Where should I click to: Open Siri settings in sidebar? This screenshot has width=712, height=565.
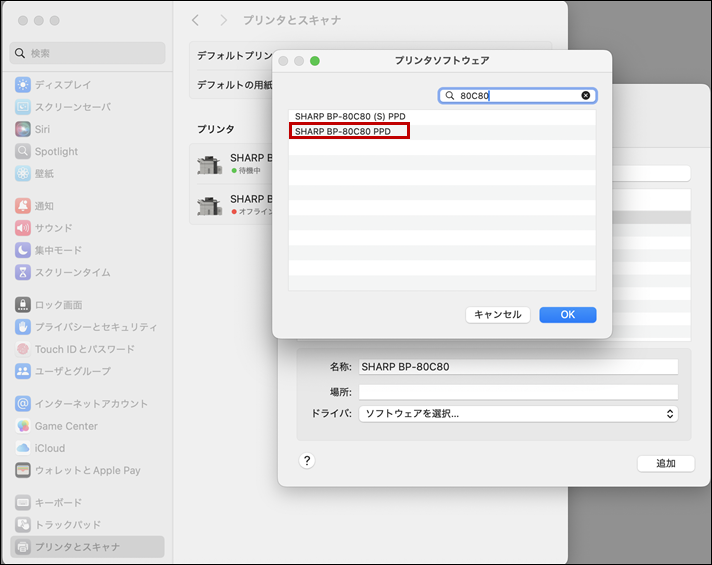tap(32, 129)
